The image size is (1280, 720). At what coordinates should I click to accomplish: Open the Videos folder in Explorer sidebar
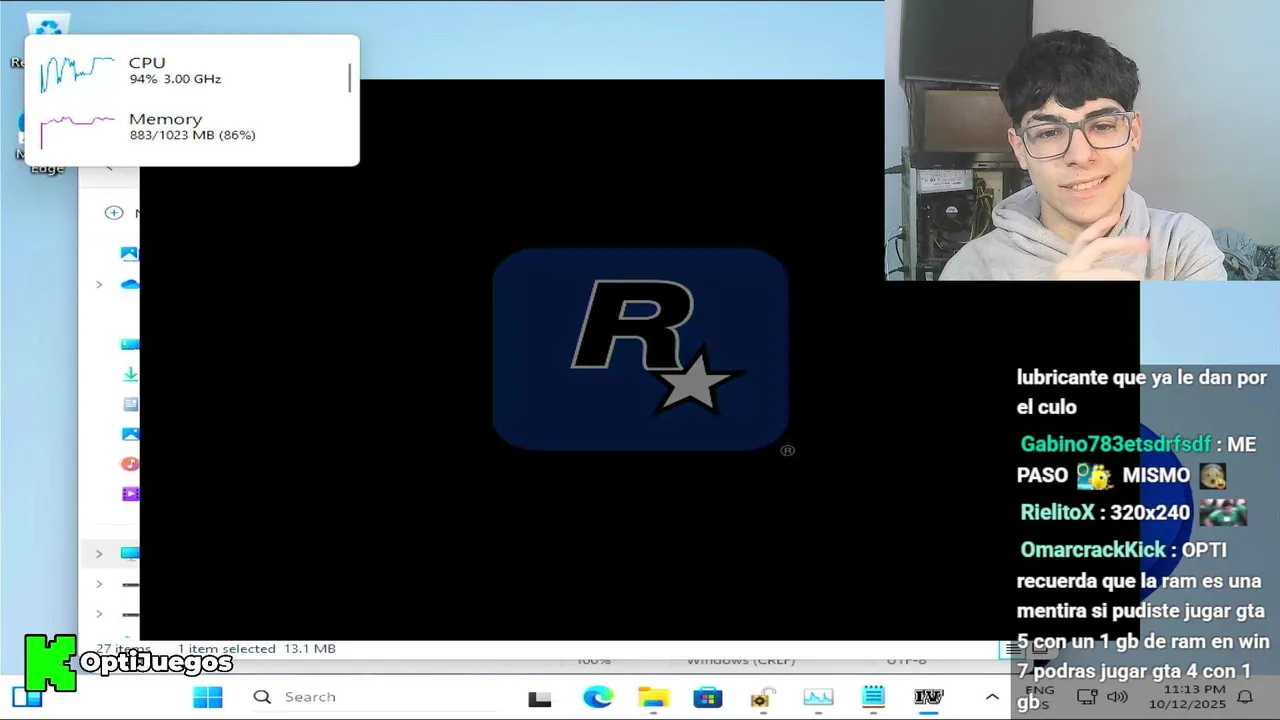(x=130, y=494)
